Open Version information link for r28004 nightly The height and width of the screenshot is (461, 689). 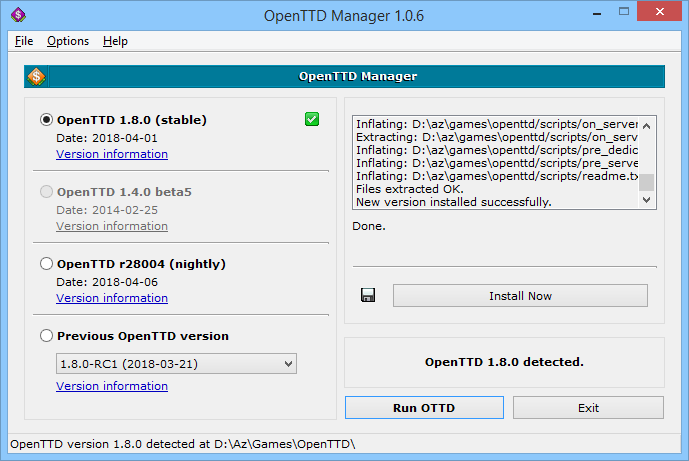tap(112, 298)
